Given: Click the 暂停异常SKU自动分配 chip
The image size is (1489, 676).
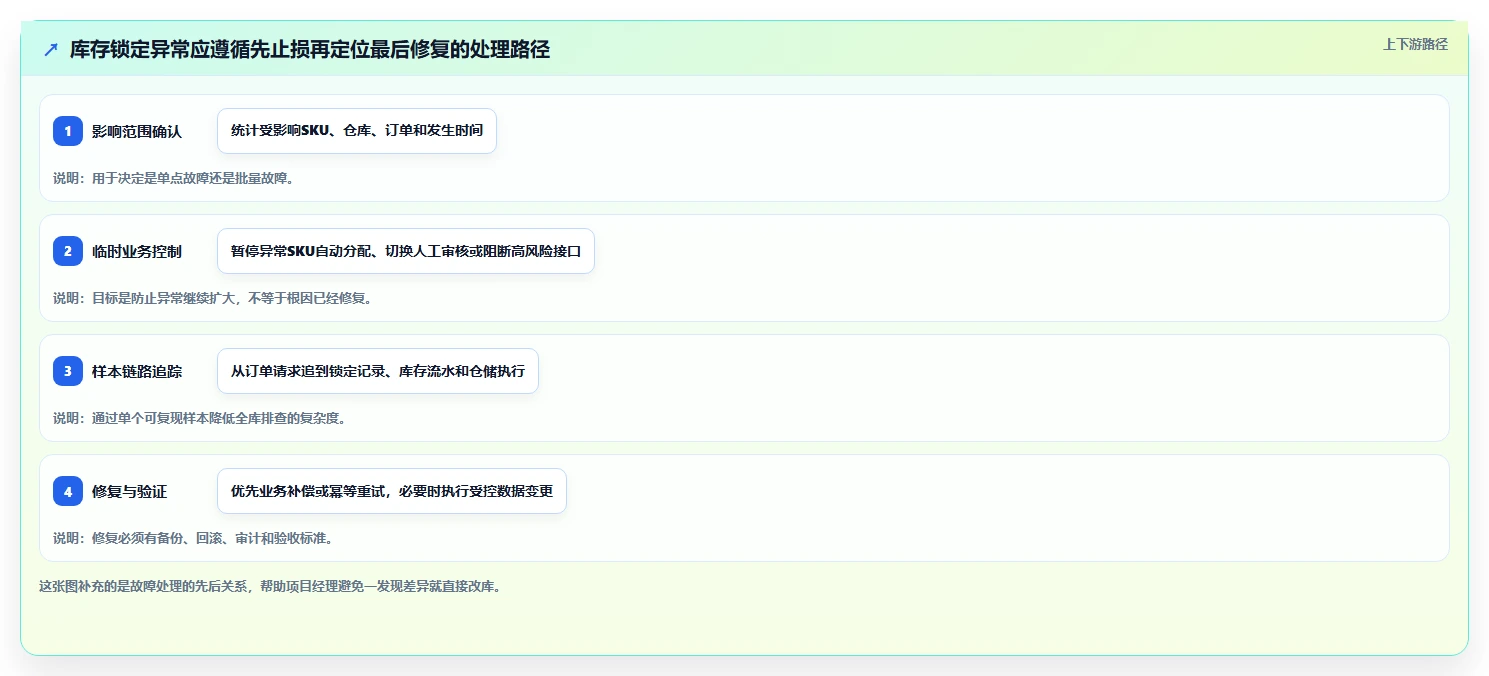Looking at the screenshot, I should pos(406,251).
